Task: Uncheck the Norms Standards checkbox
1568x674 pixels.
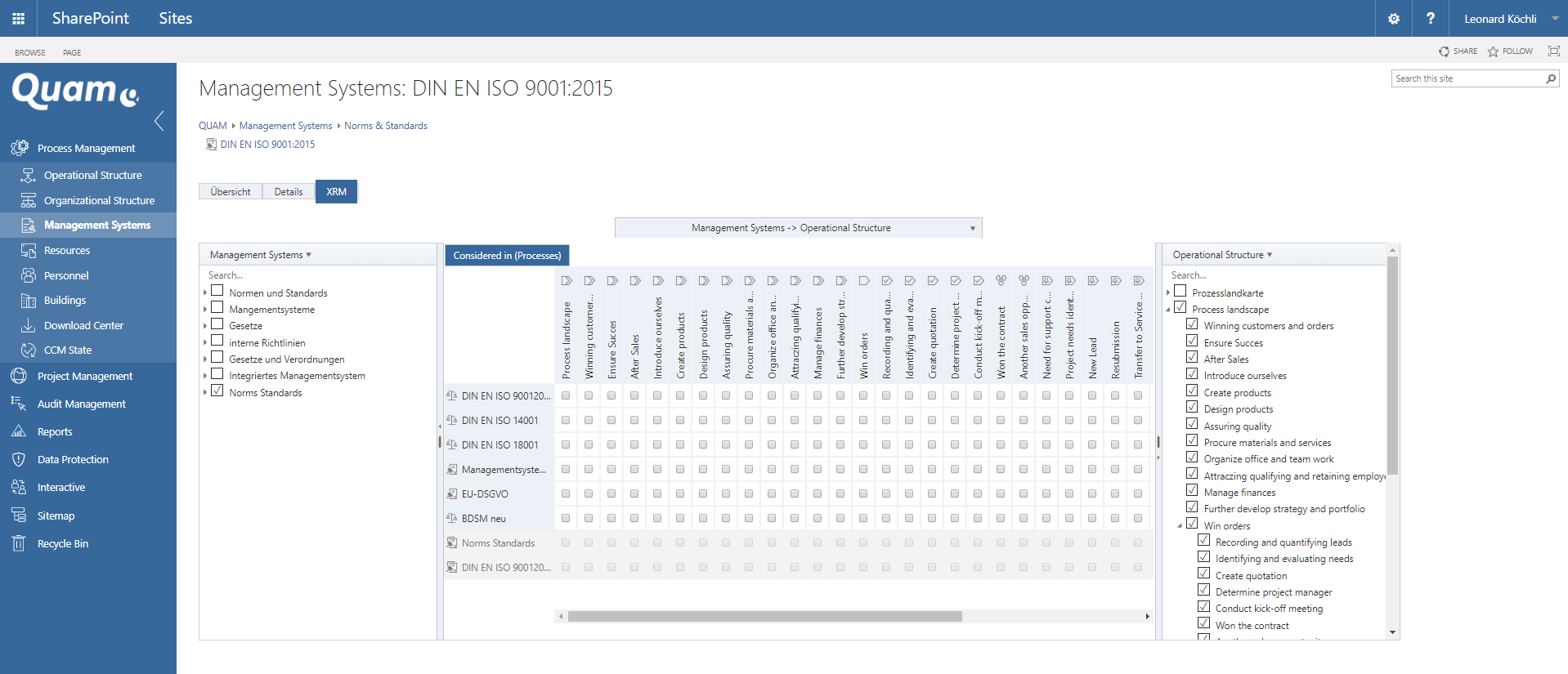Action: (x=217, y=391)
